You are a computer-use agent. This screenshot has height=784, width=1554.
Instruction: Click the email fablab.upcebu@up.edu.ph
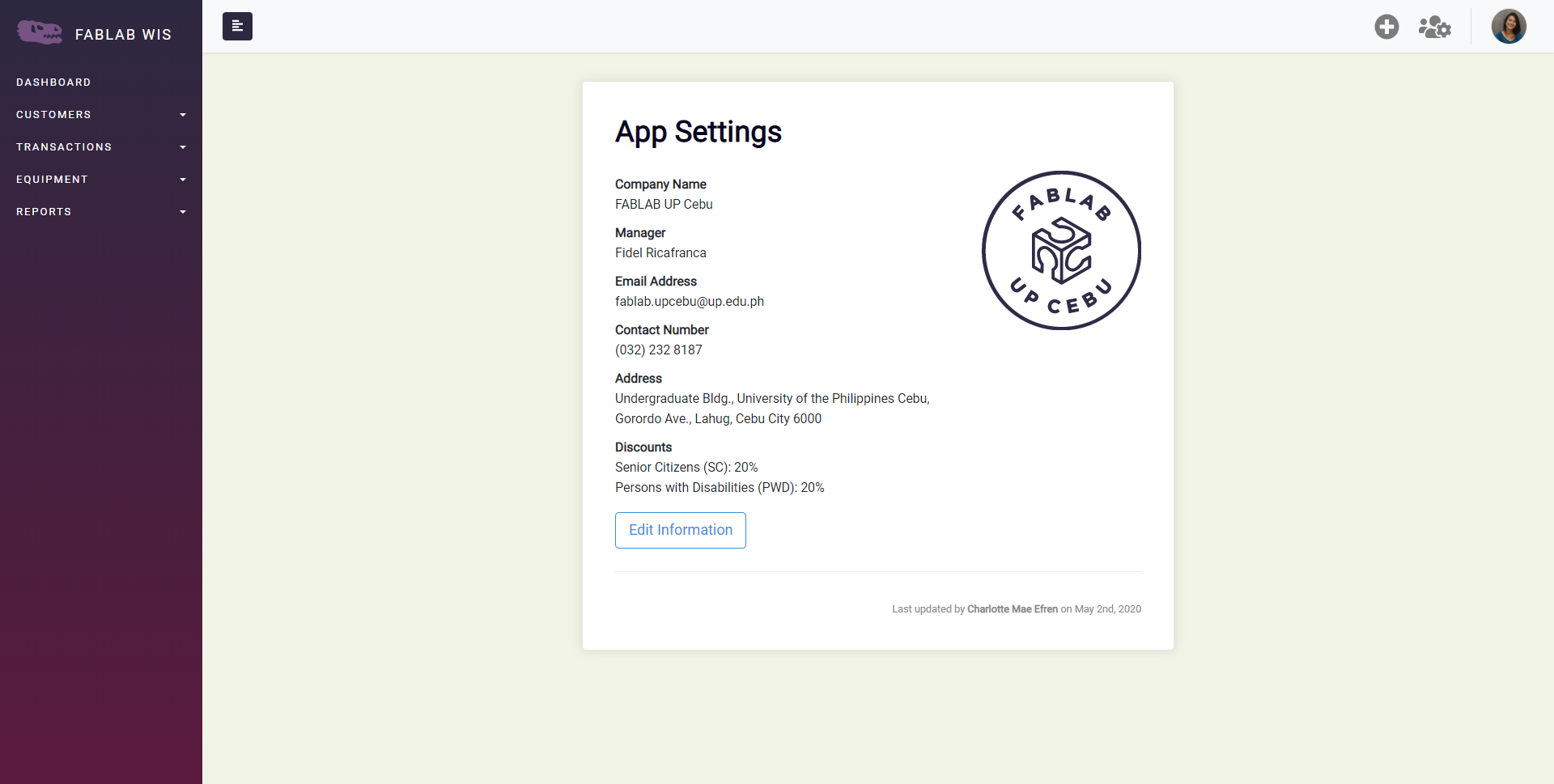690,302
